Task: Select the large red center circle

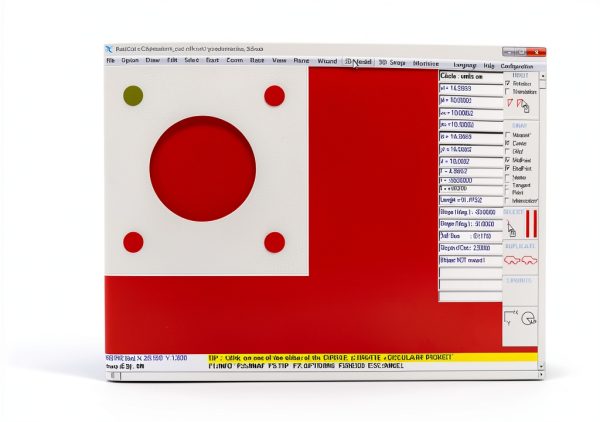Action: [203, 169]
